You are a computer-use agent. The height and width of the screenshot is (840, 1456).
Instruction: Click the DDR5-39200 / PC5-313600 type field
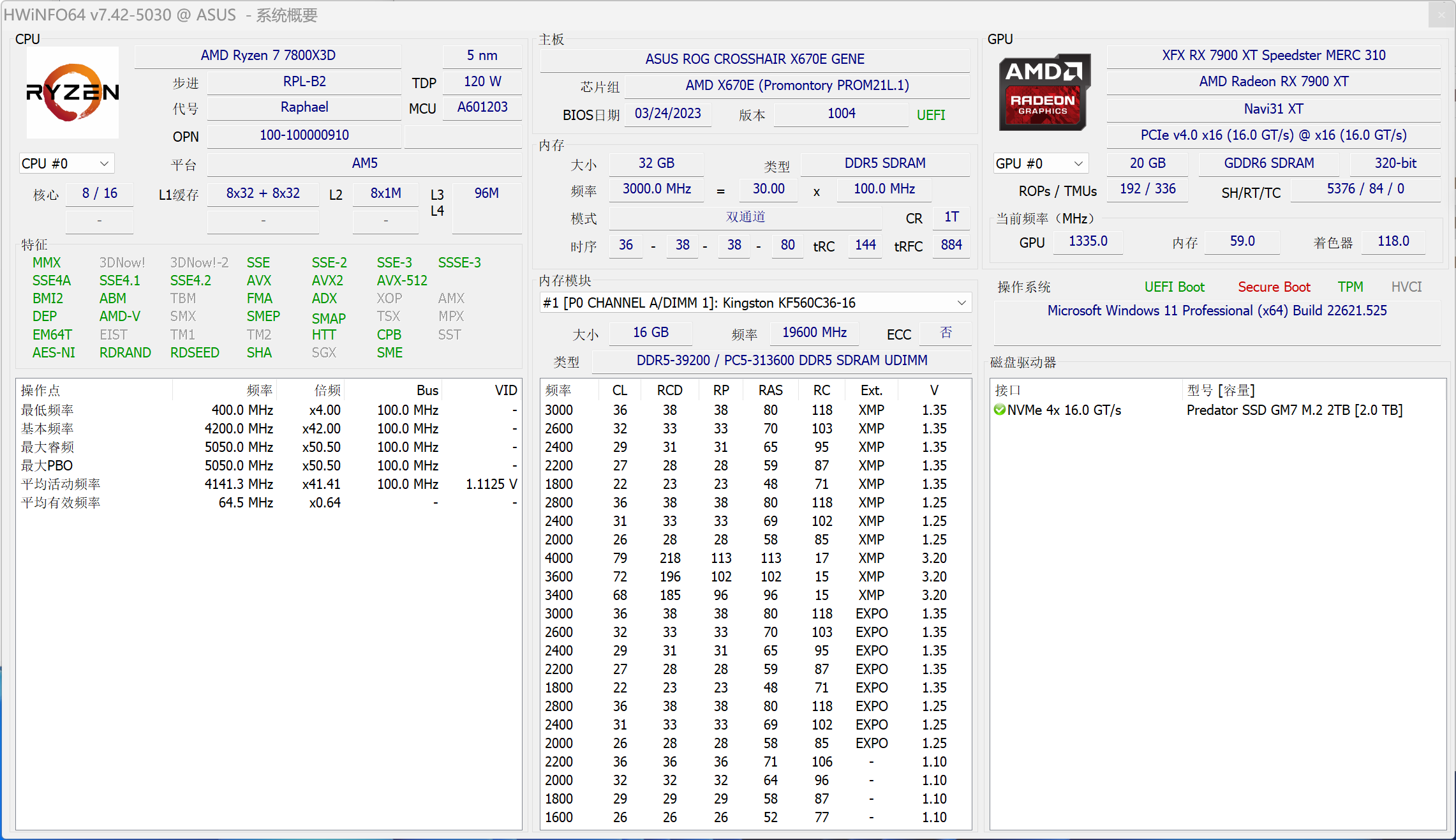(782, 361)
